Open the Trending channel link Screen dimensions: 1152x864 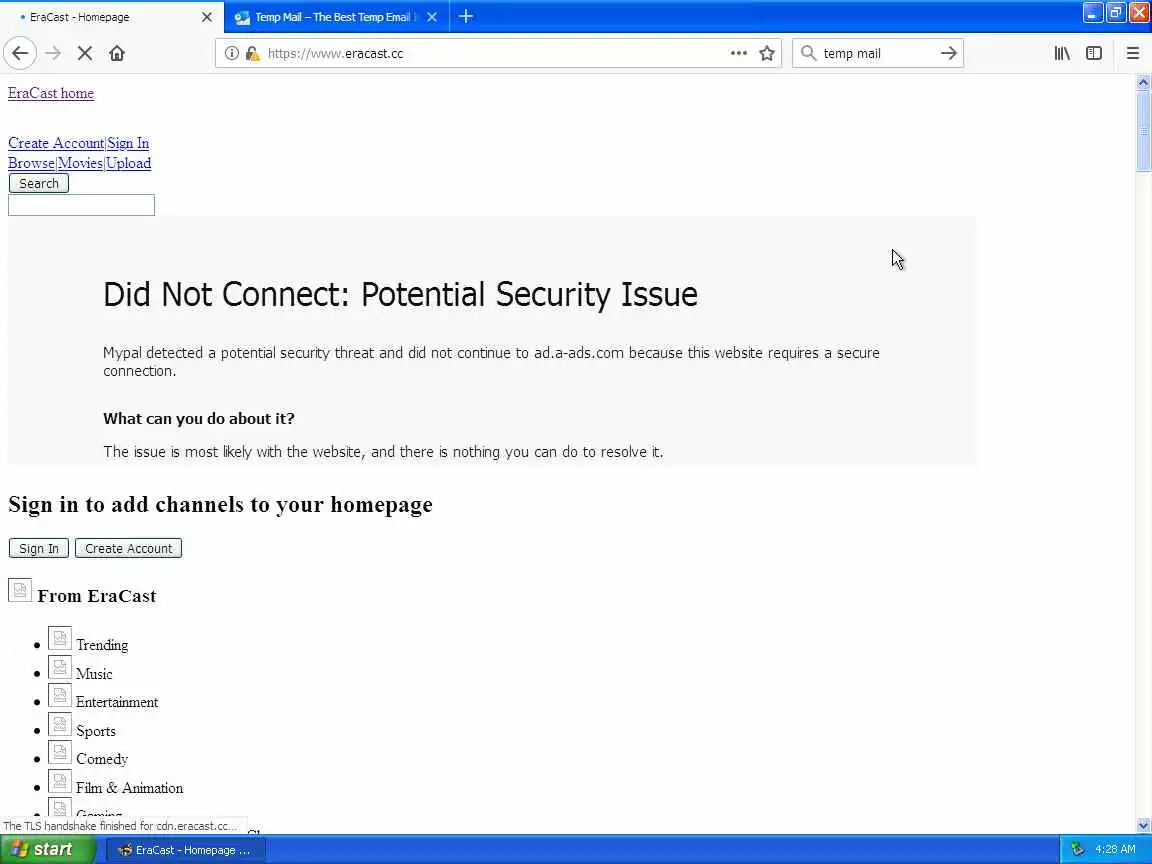coord(102,645)
